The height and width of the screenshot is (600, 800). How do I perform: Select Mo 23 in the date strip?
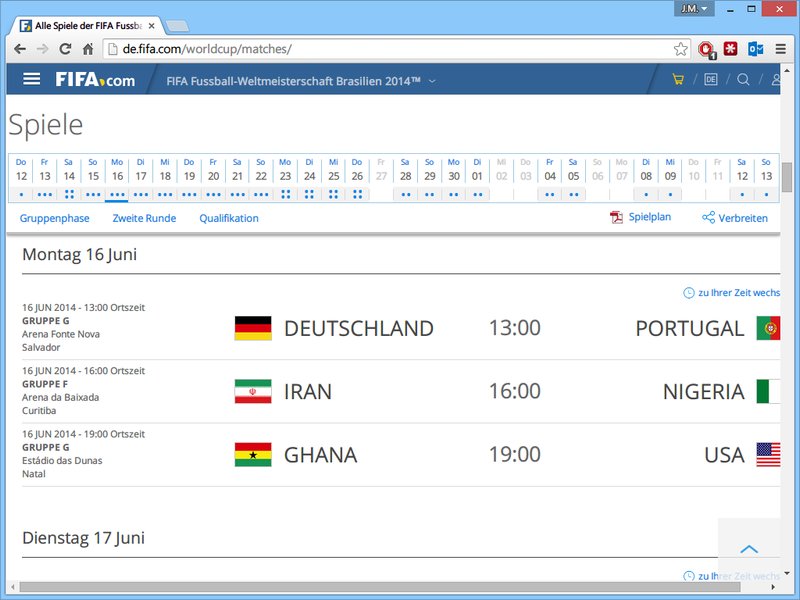click(285, 178)
